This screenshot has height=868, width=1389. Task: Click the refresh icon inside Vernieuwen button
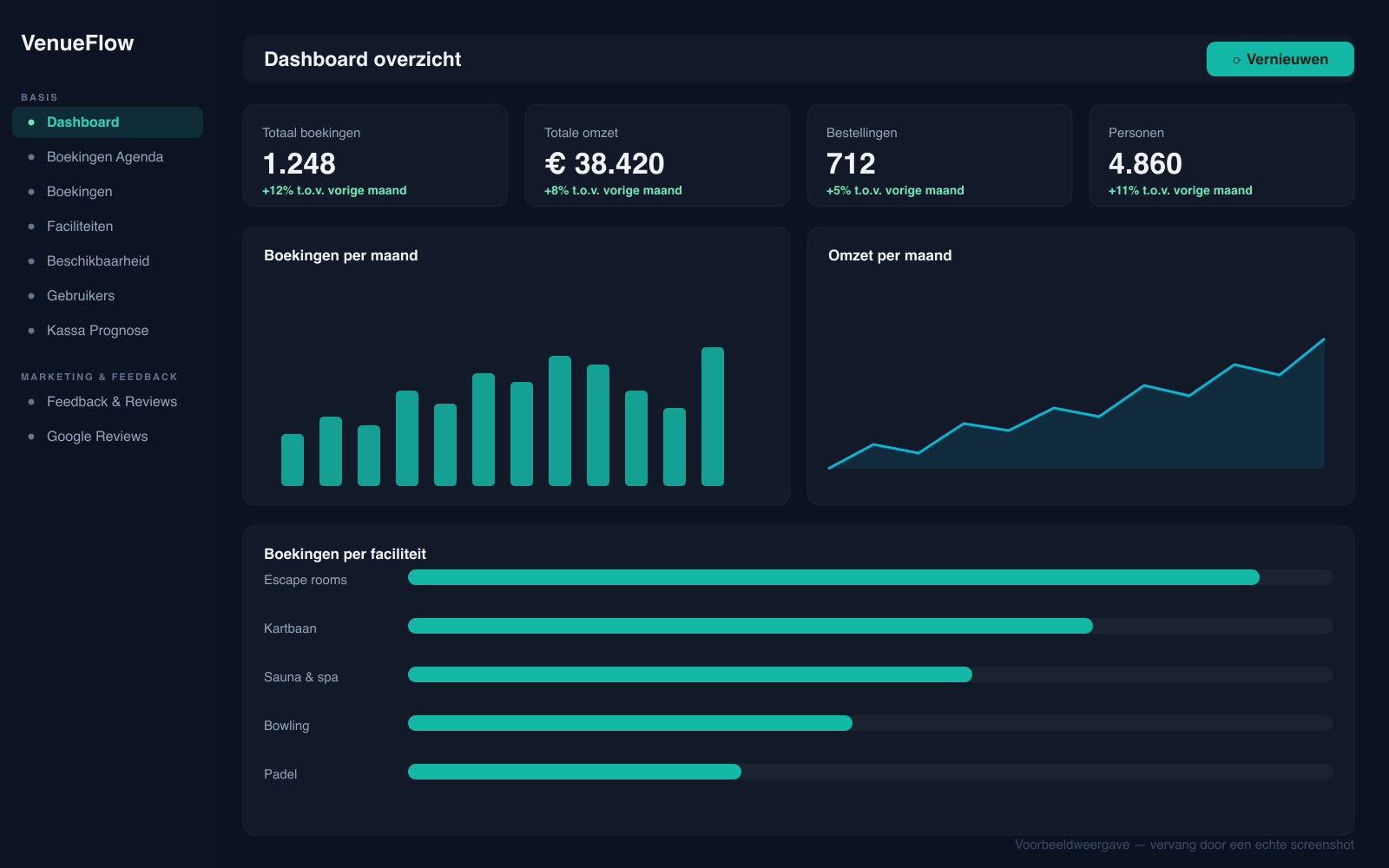1236,60
